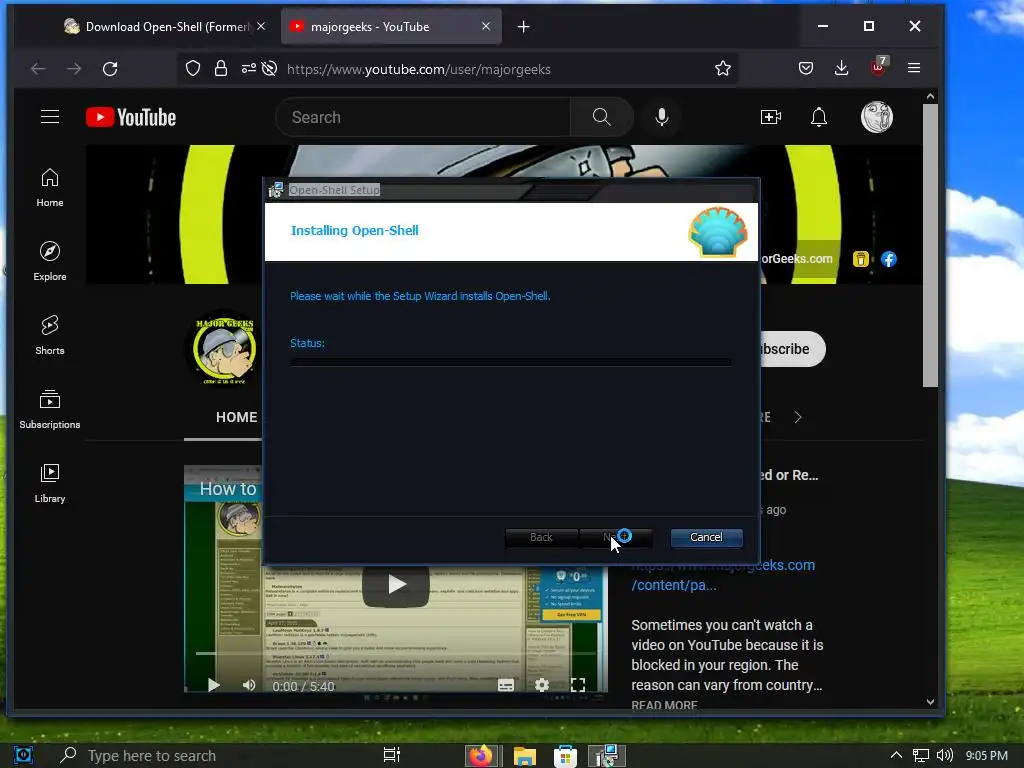
Task: Open the video player settings gear
Action: click(x=541, y=685)
